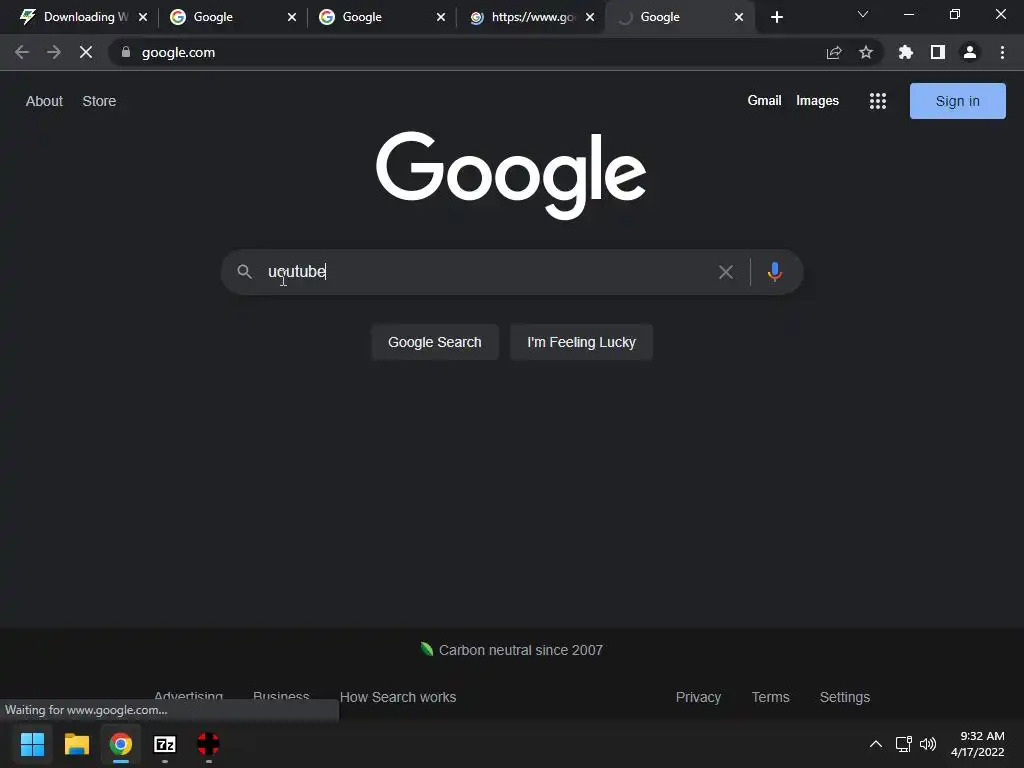Select the active loading Google tab
Viewport: 1024px width, 768px height.
pos(679,17)
